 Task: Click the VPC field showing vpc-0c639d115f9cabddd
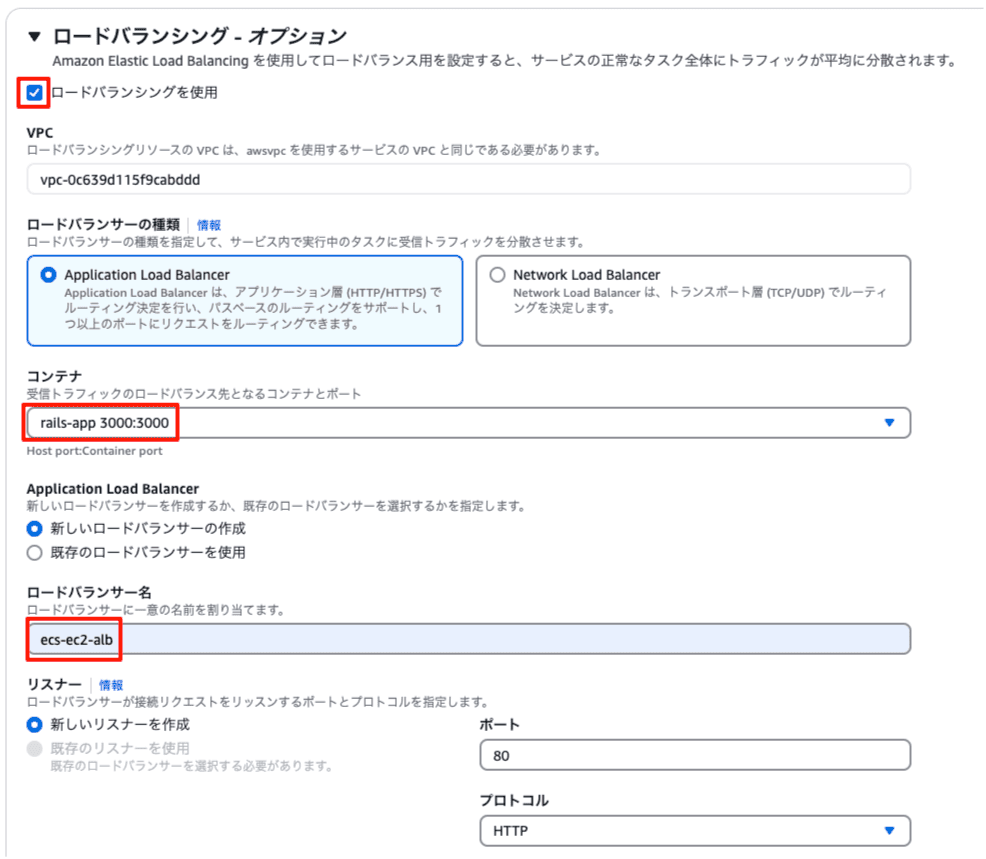[x=468, y=179]
